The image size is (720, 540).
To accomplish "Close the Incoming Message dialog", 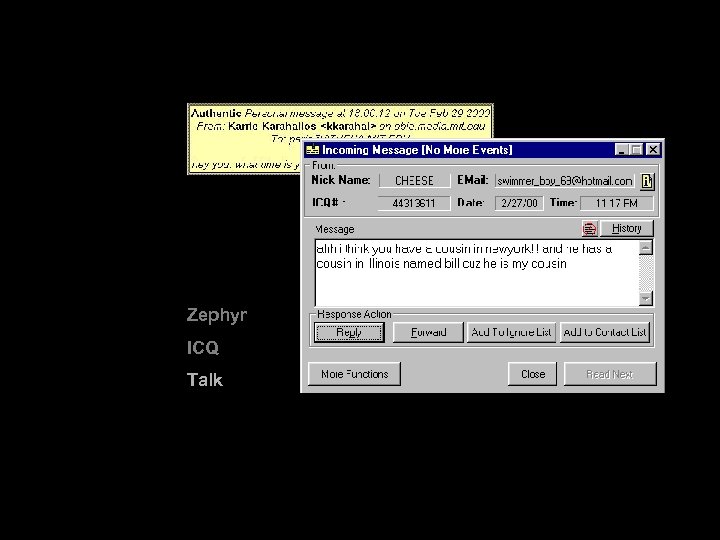I will point(532,374).
